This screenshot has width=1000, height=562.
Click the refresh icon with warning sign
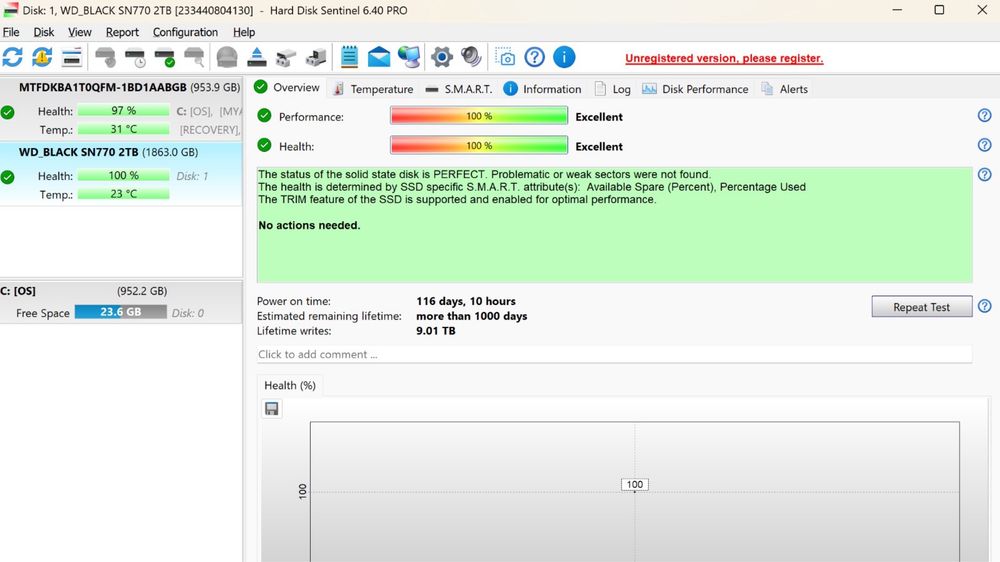coord(42,57)
